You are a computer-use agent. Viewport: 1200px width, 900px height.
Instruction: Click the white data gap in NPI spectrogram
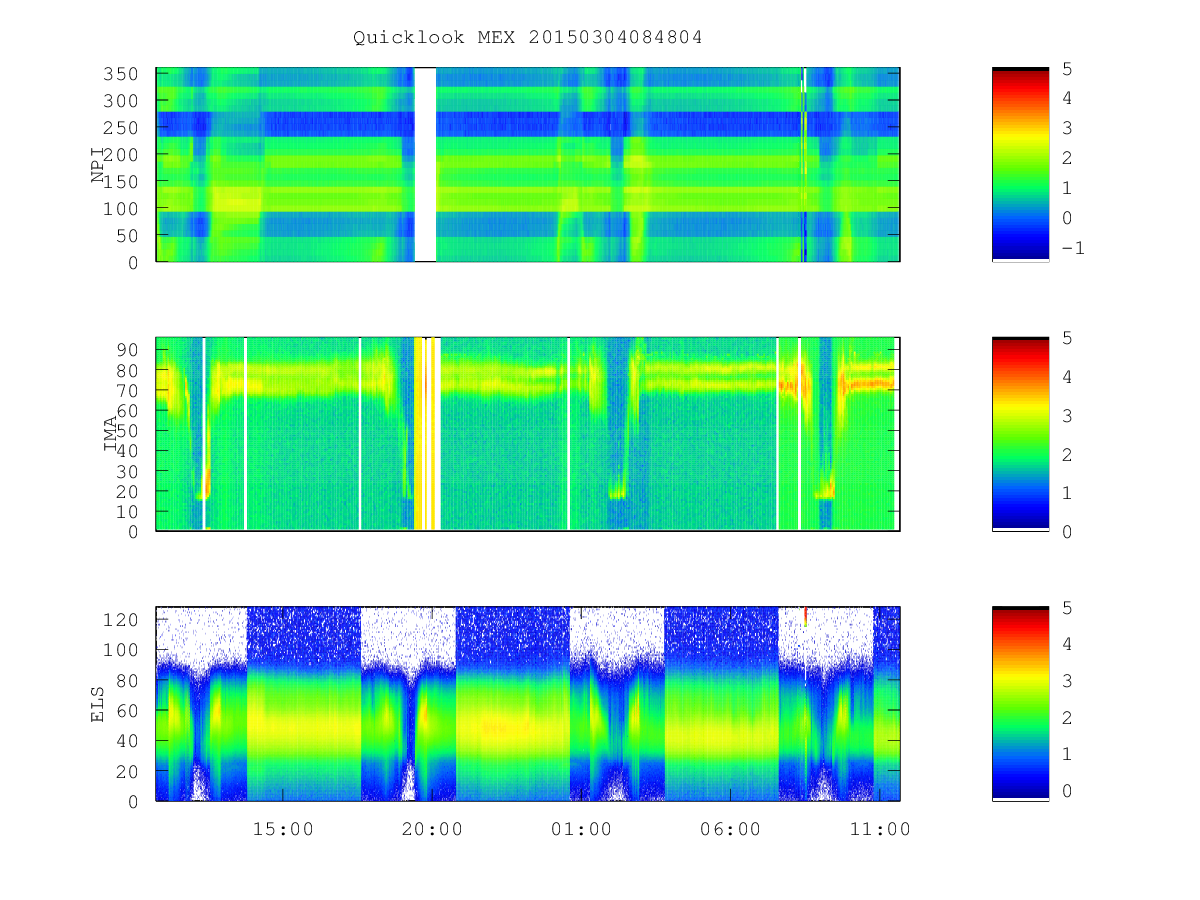(x=425, y=164)
